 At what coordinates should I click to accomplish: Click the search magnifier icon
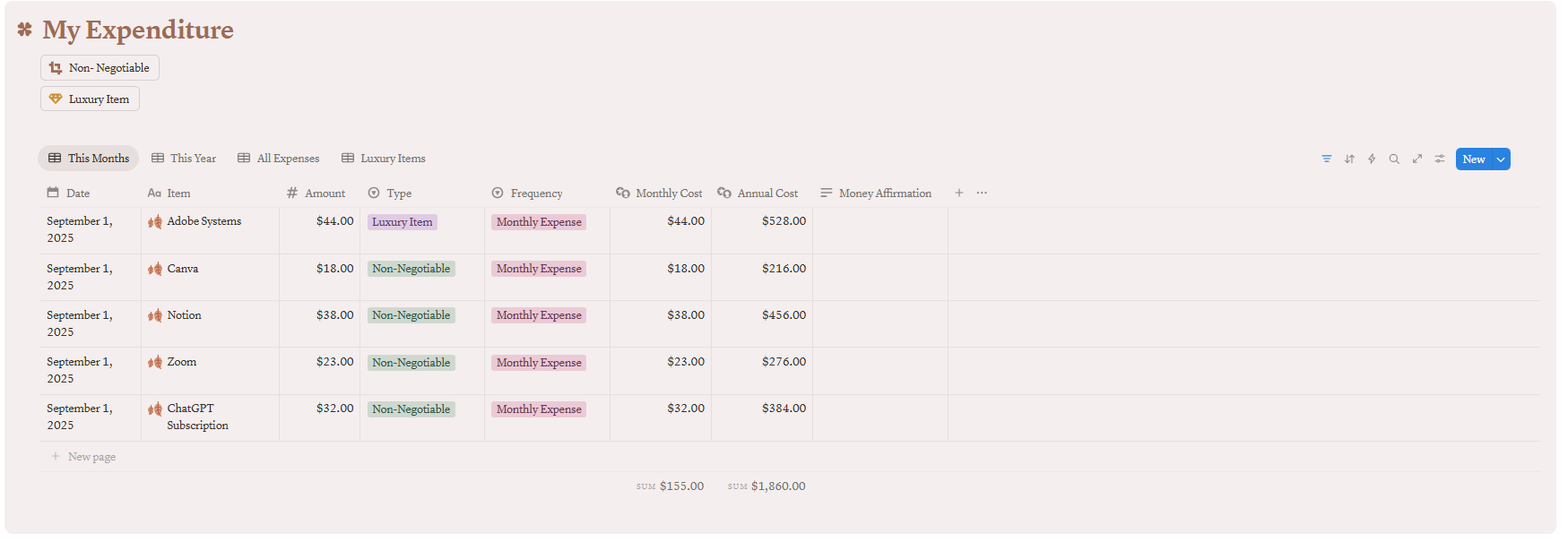(1394, 159)
